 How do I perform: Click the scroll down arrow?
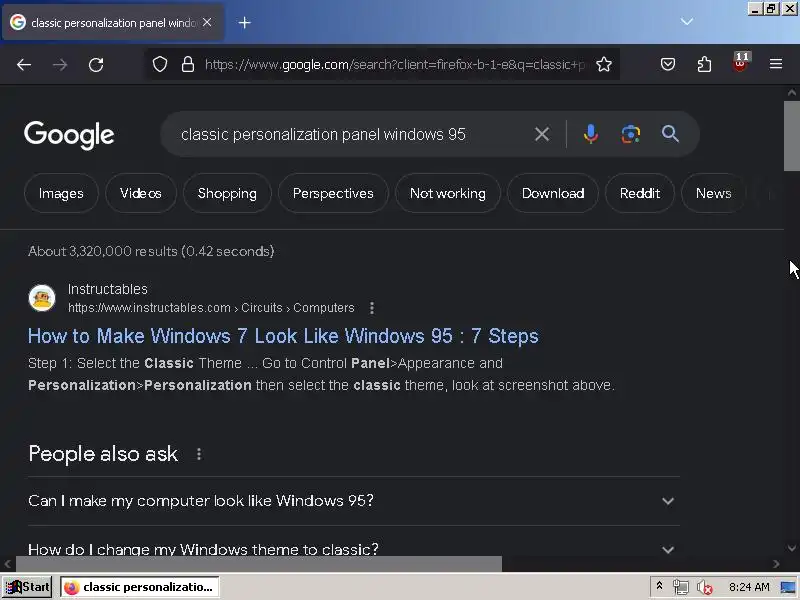pos(792,548)
